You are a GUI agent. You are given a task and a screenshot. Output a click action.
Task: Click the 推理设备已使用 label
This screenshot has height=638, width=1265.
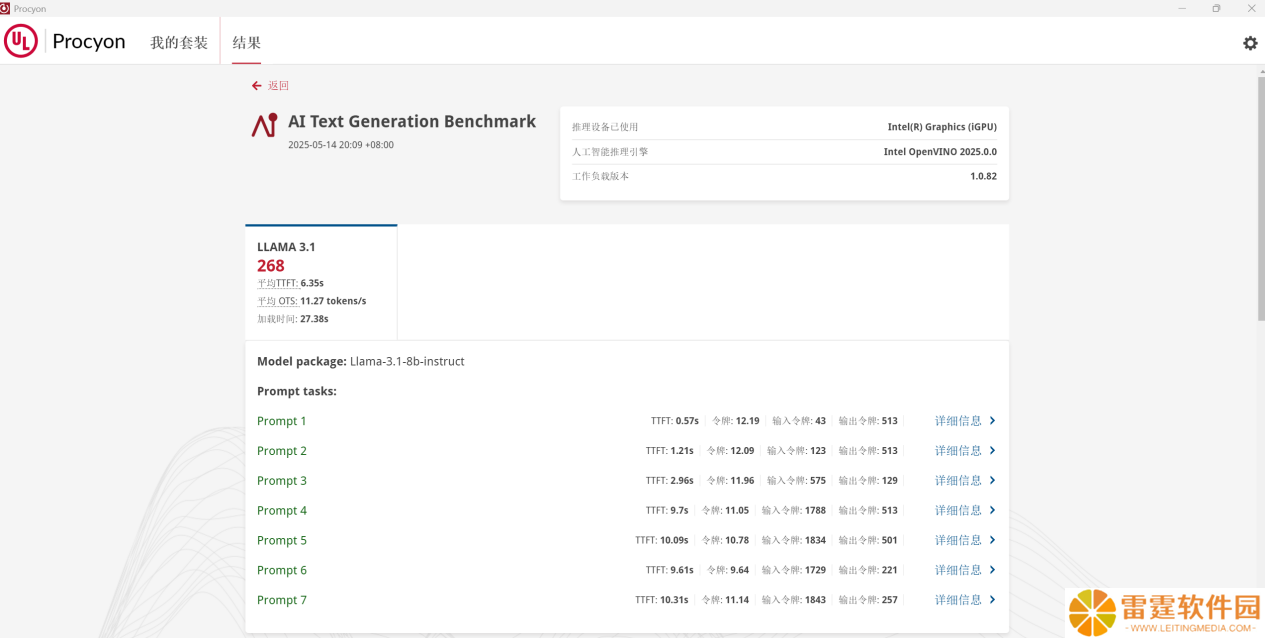(605, 127)
